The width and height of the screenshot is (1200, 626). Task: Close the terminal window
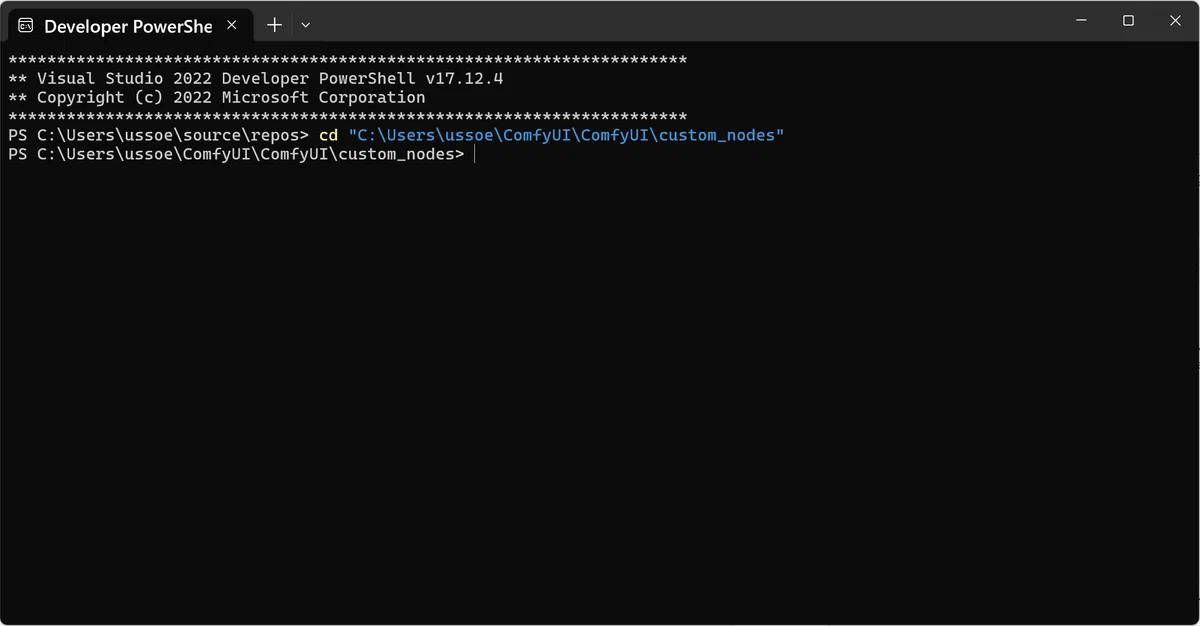(x=1175, y=20)
